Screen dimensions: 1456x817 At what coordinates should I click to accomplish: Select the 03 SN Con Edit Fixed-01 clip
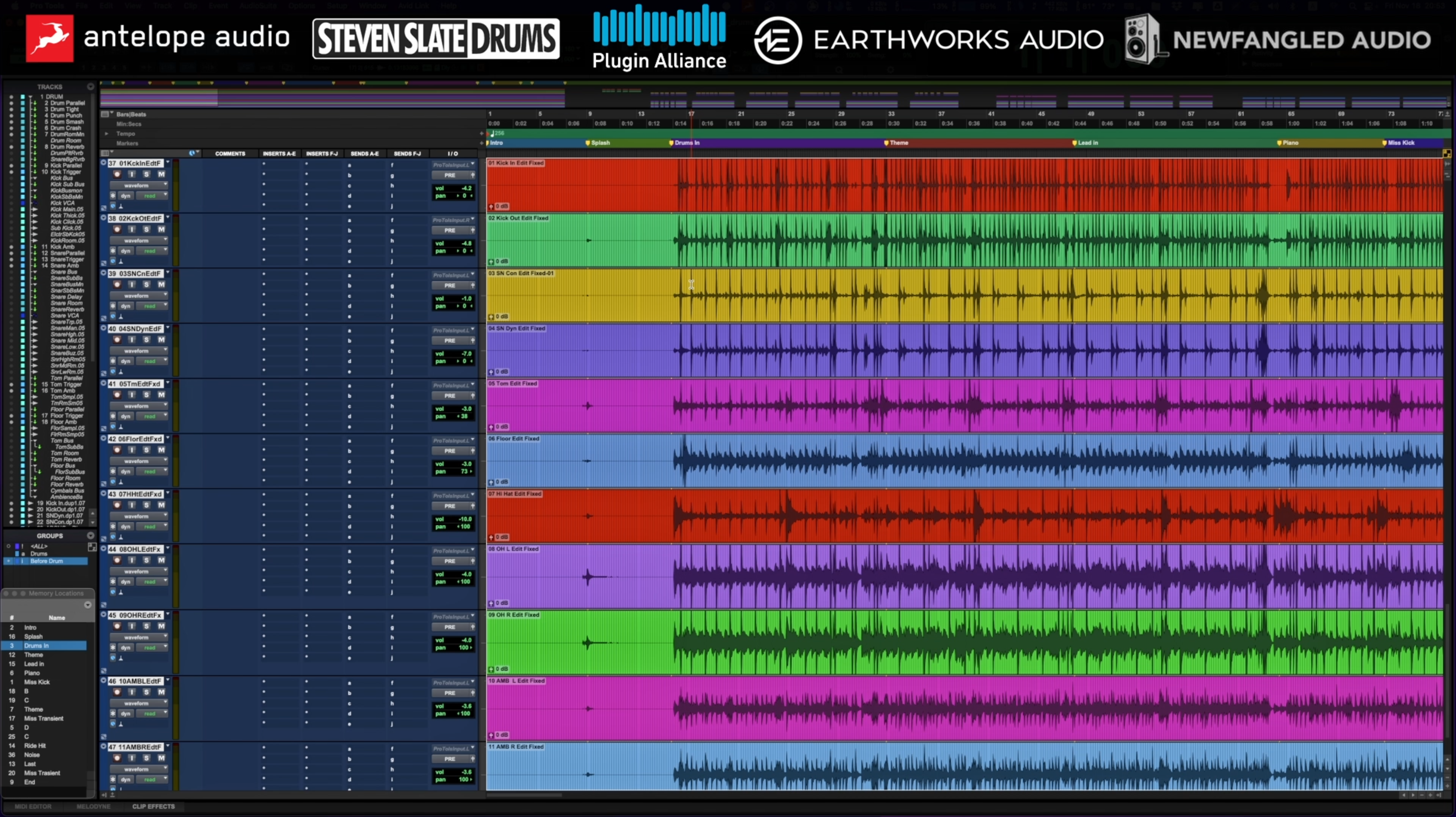[x=965, y=296]
